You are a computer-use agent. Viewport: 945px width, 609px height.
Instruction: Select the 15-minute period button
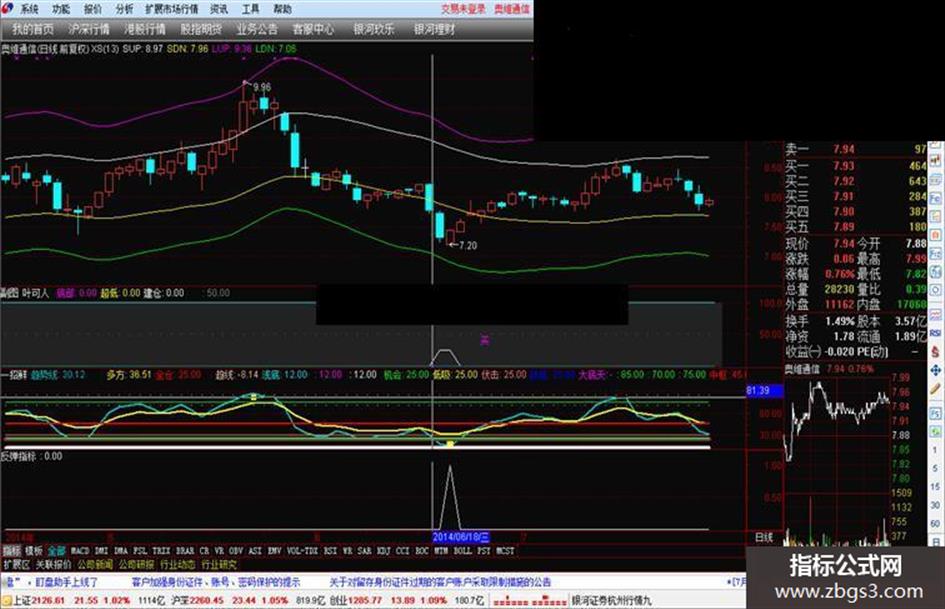(x=935, y=487)
